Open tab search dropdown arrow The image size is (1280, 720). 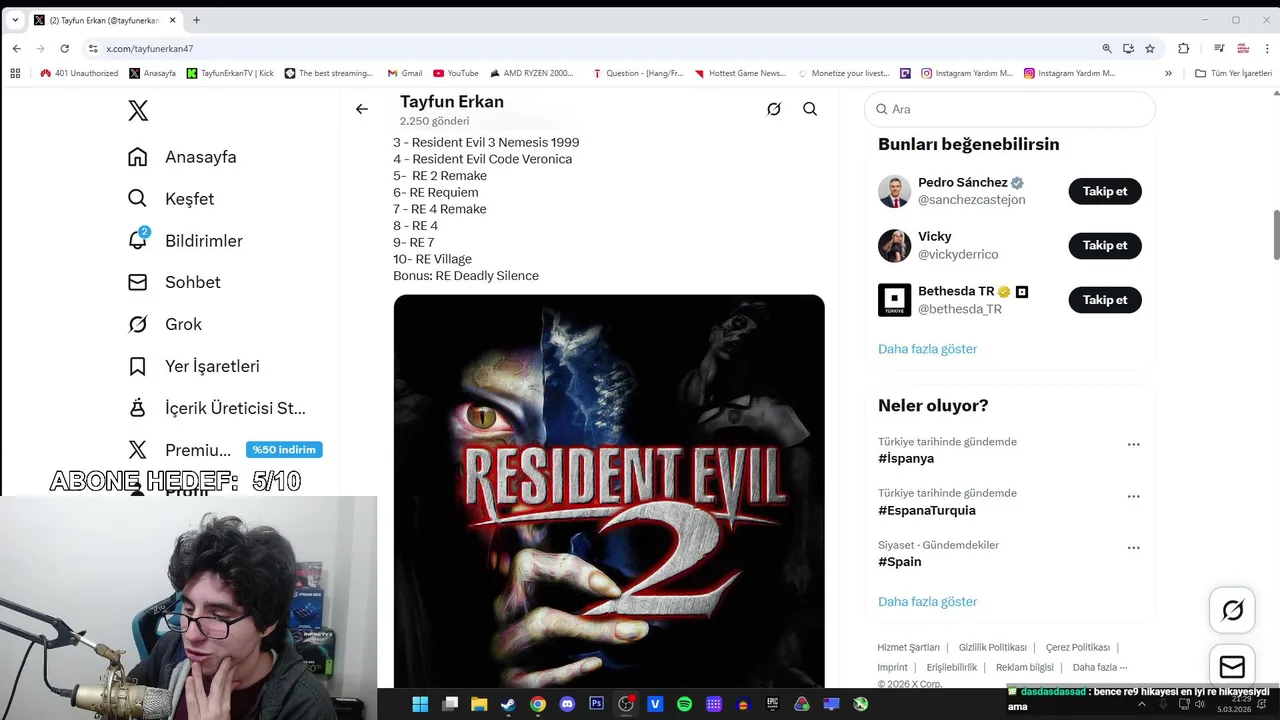coord(15,20)
